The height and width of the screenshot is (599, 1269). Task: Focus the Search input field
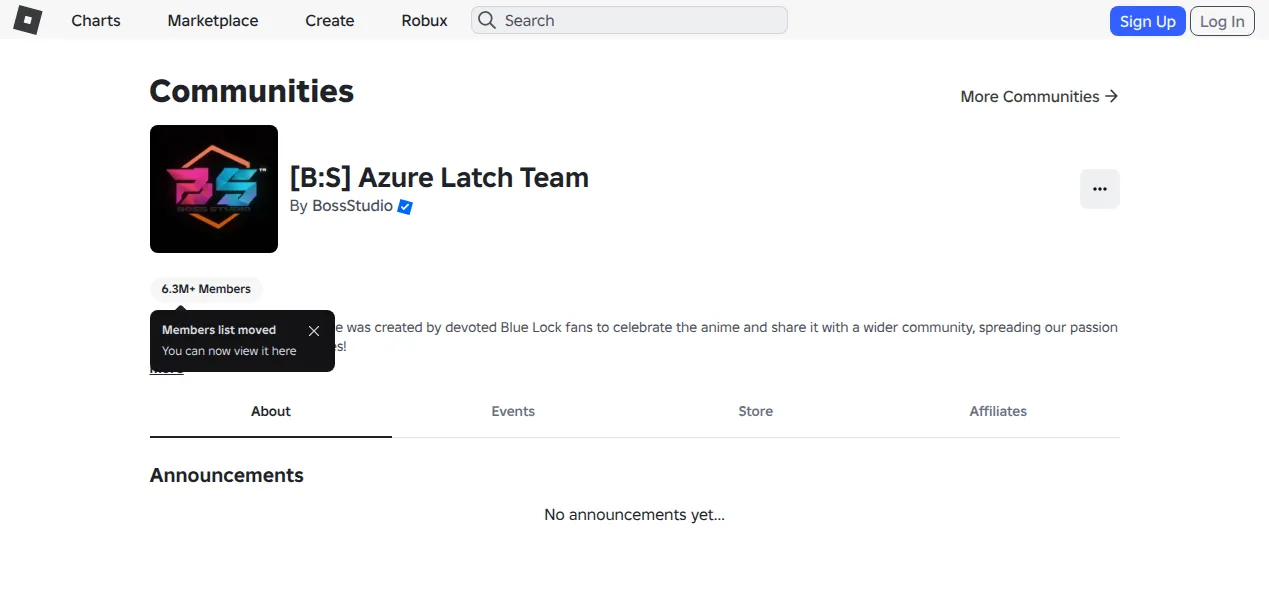click(x=629, y=20)
